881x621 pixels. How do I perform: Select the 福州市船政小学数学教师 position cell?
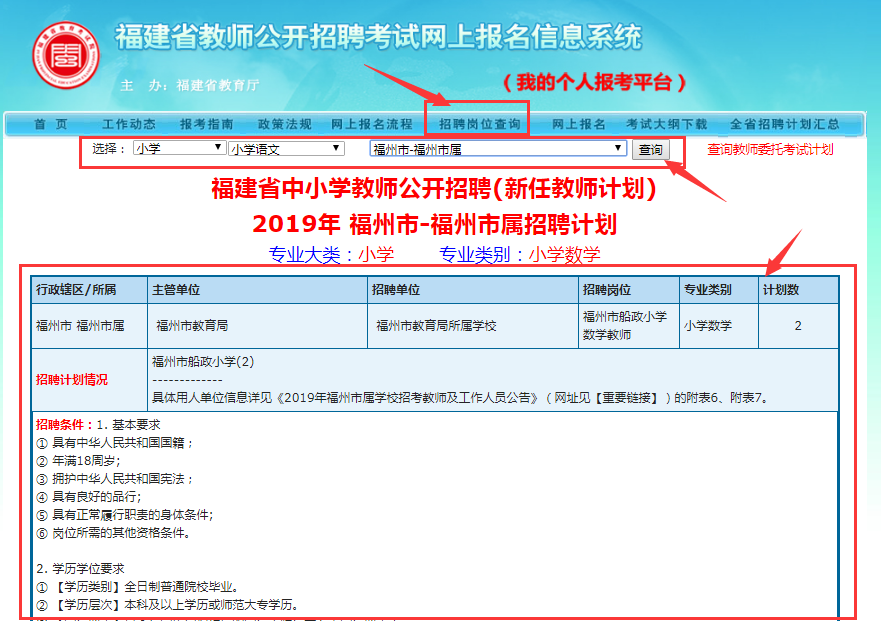pos(625,326)
